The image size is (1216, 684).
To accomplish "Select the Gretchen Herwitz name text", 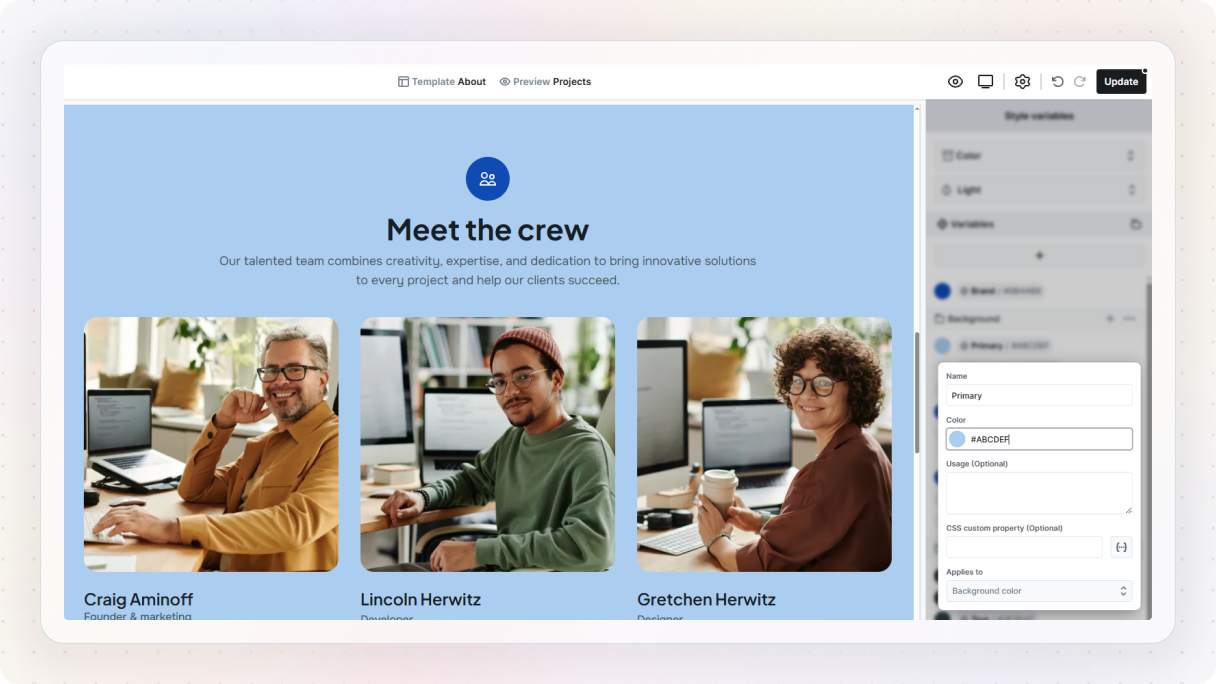I will pyautogui.click(x=706, y=599).
